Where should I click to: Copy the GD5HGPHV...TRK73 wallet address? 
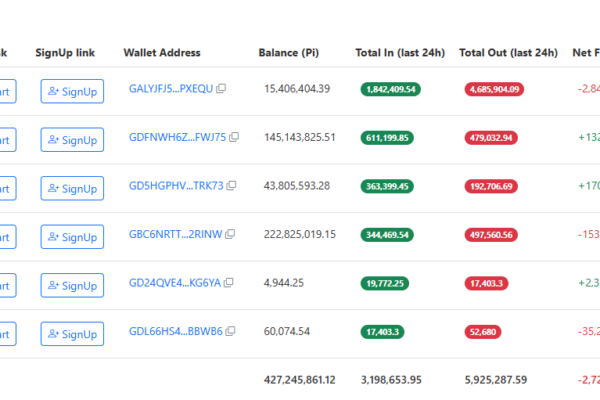tap(232, 186)
